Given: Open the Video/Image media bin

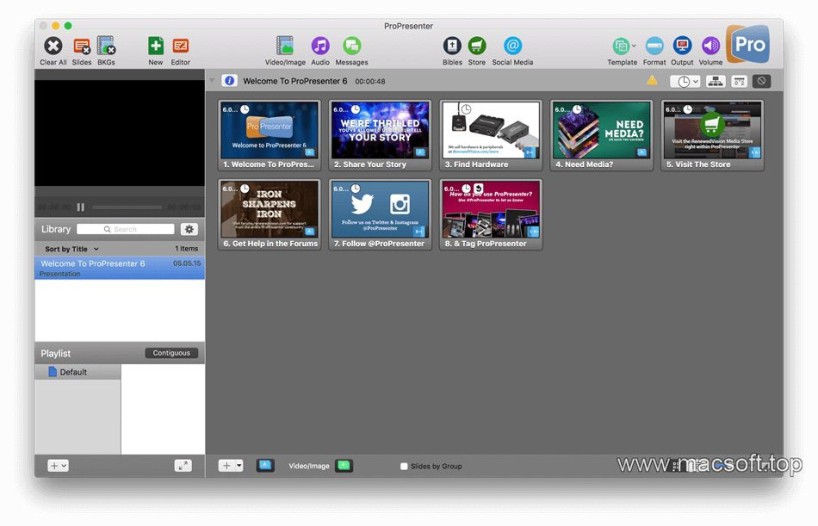Looking at the screenshot, I should [285, 46].
